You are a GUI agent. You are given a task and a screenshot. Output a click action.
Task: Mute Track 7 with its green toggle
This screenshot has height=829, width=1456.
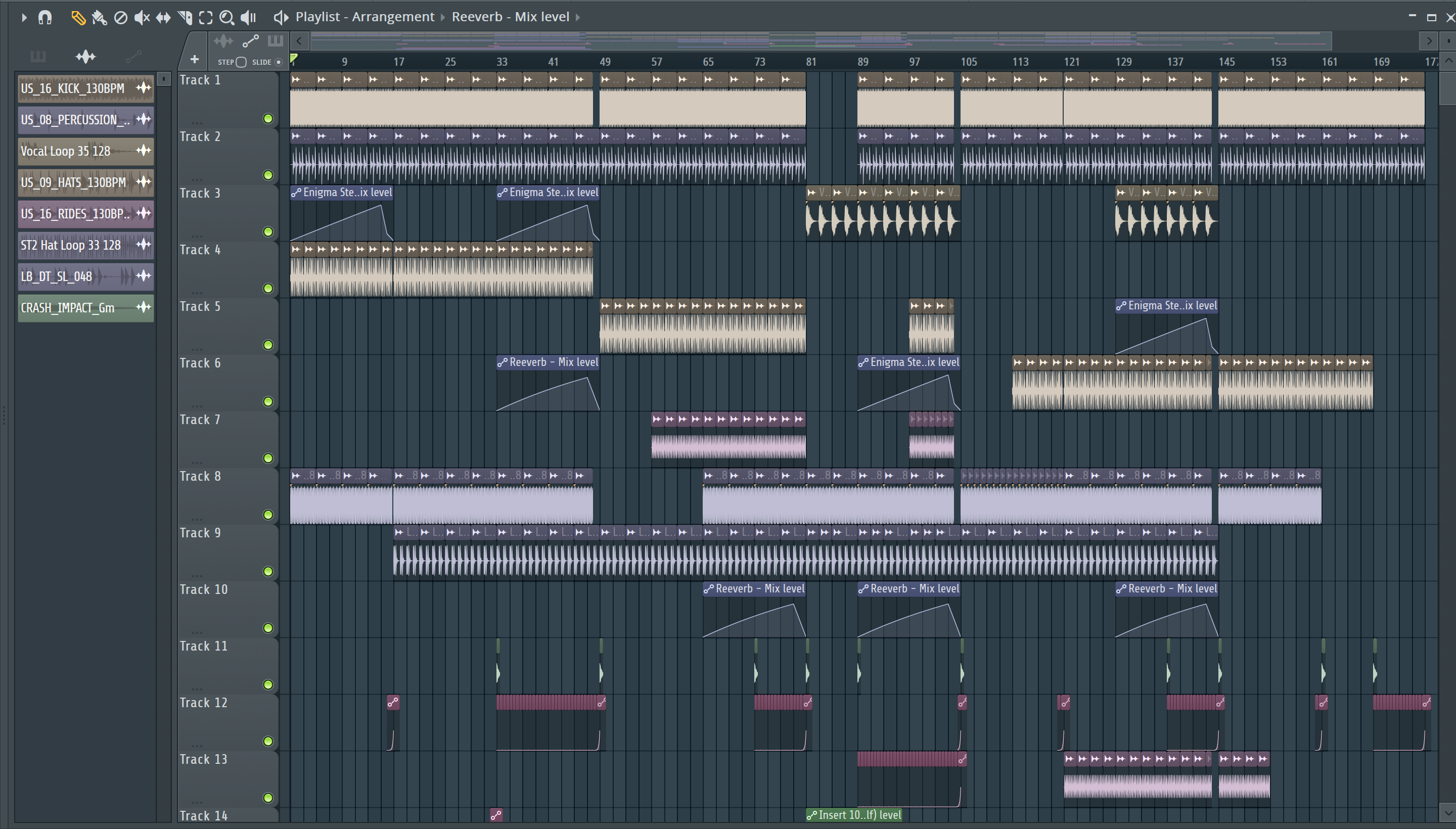click(267, 458)
